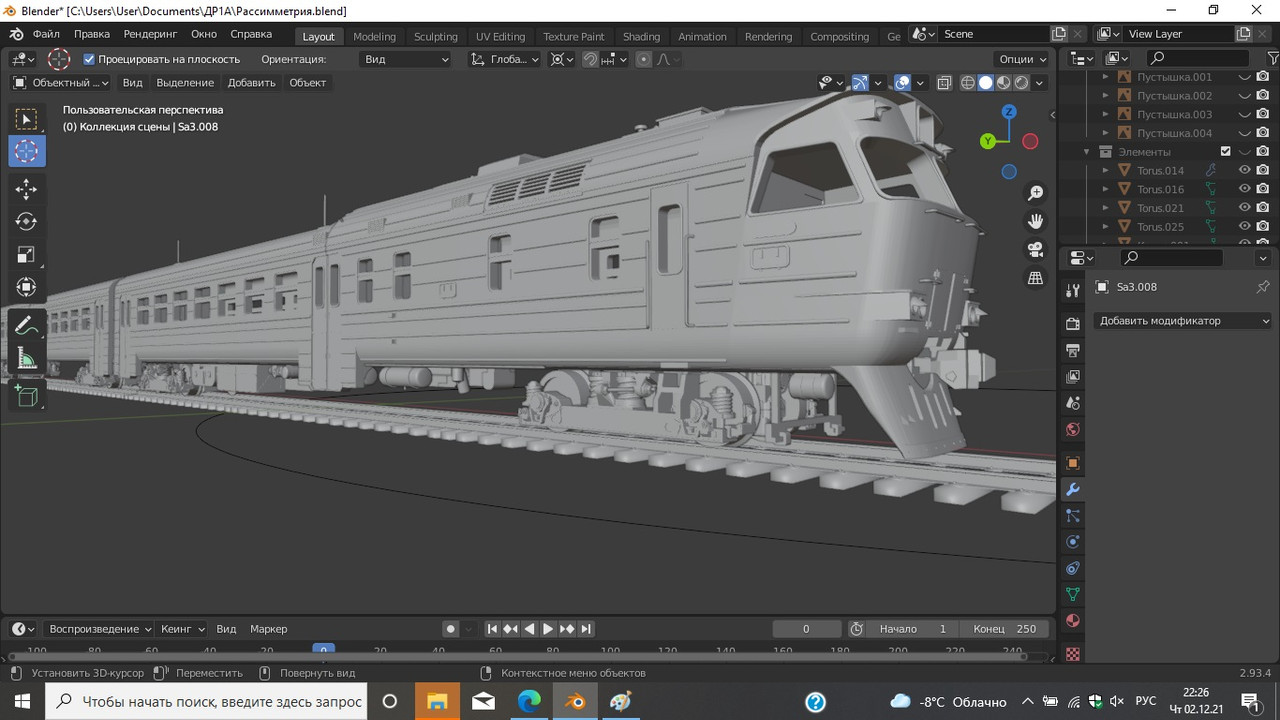Toggle the auto keying record button
Viewport: 1280px width, 720px height.
click(x=450, y=629)
